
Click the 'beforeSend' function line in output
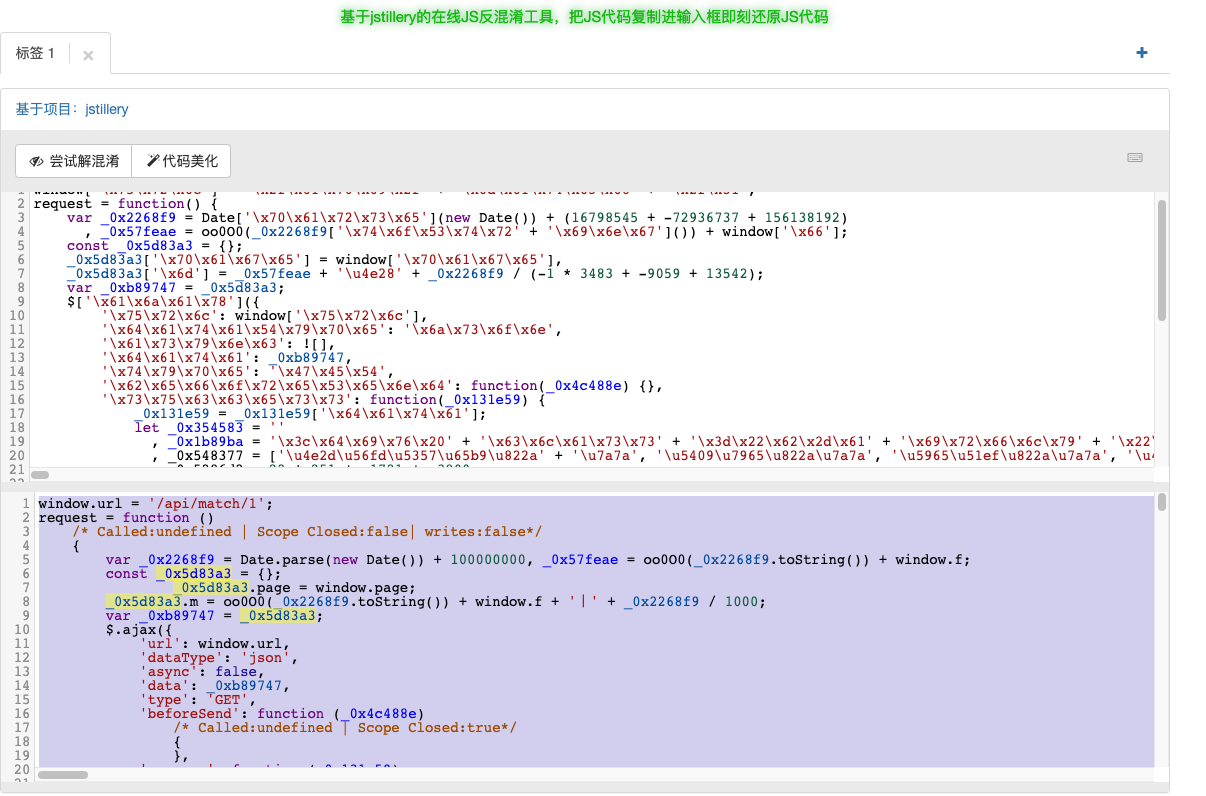[281, 713]
